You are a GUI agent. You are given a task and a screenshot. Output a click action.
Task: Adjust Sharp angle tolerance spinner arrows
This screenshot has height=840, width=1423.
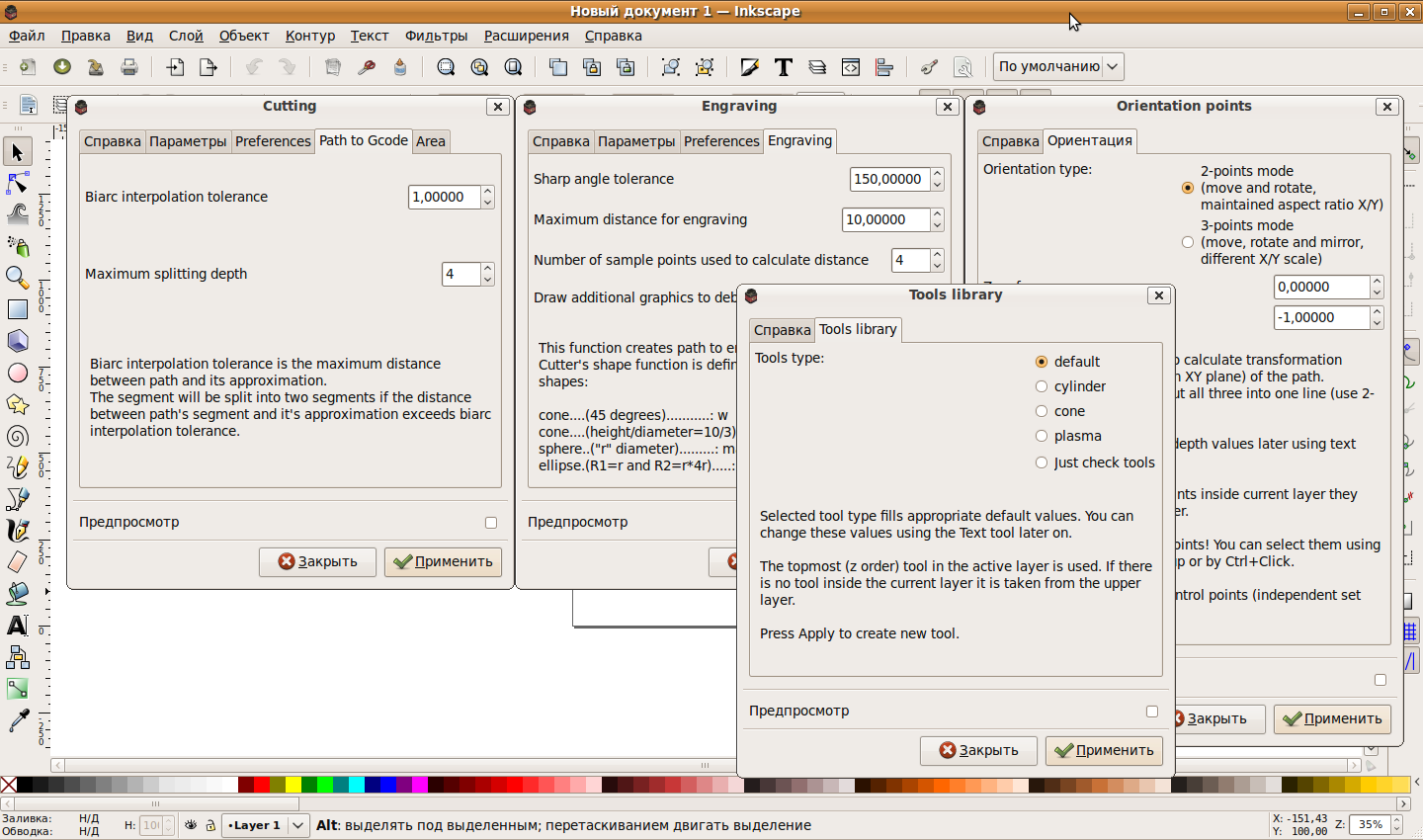click(938, 179)
